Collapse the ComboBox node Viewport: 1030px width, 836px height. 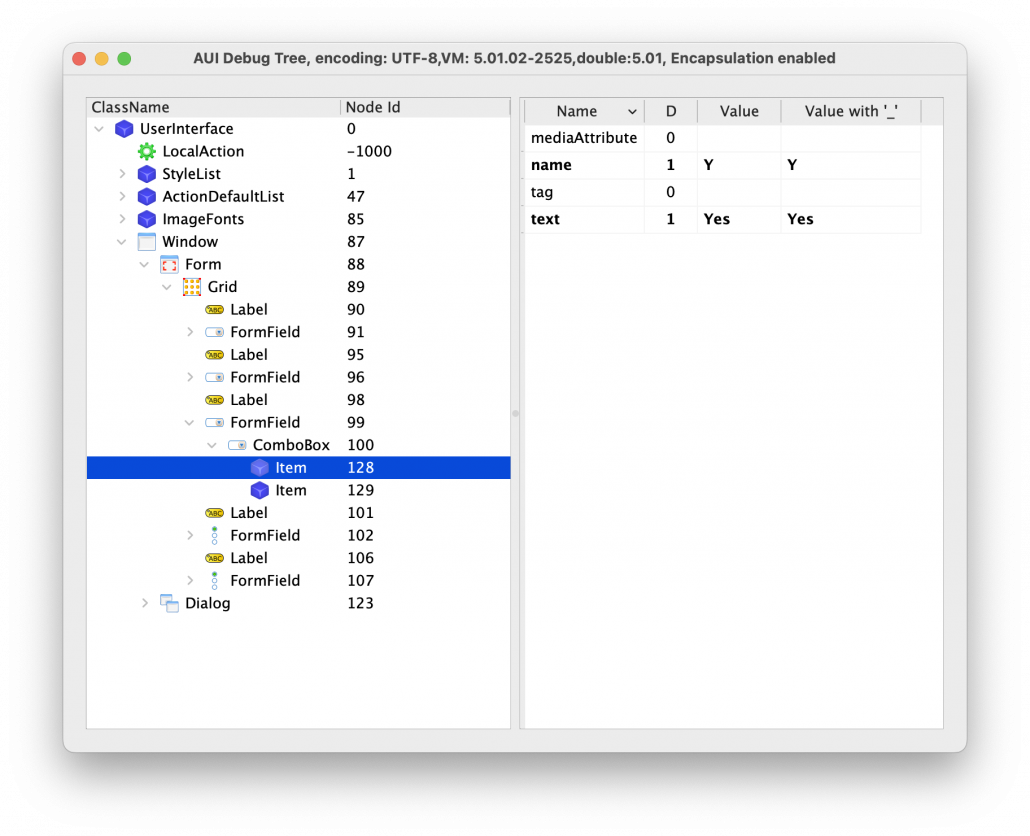coord(212,445)
